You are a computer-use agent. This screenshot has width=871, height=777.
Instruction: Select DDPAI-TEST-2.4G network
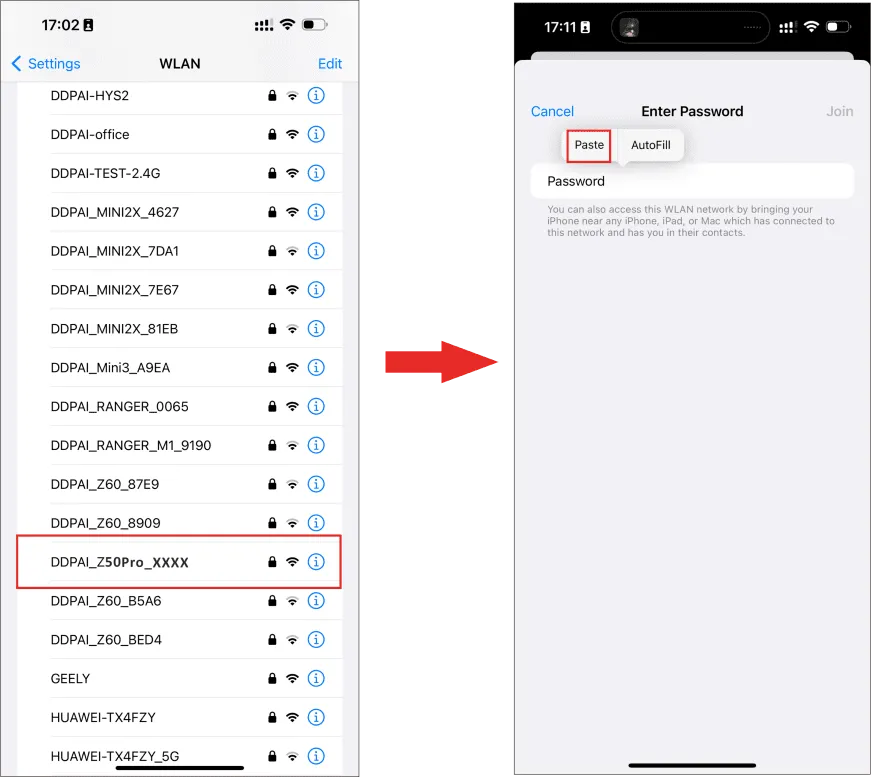[x=179, y=173]
